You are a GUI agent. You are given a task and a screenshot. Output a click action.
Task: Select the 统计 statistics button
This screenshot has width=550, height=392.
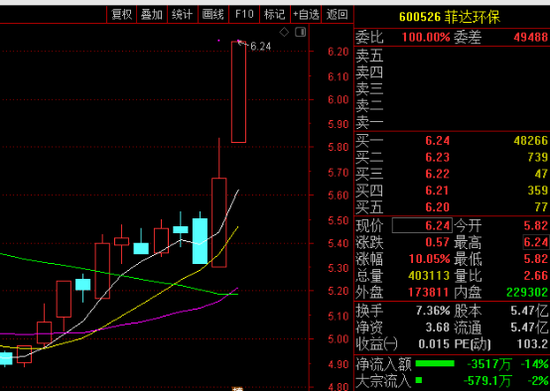point(182,14)
